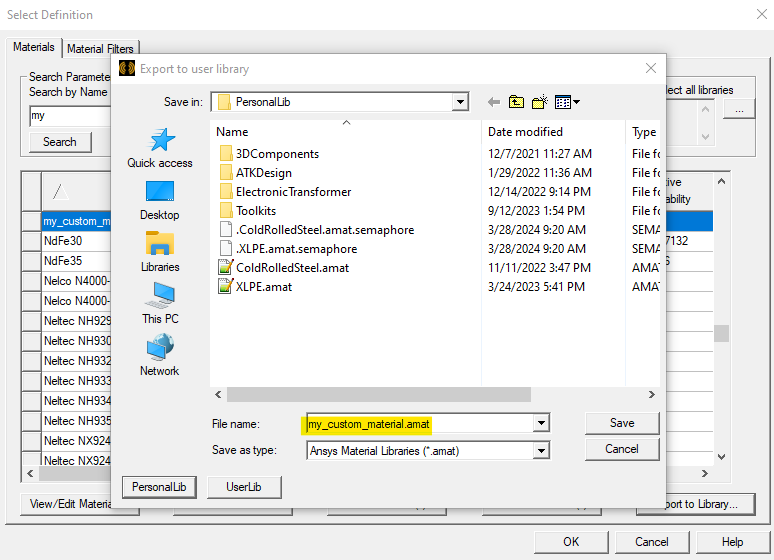774x560 pixels.
Task: Open Network in the sidebar
Action: click(x=160, y=356)
